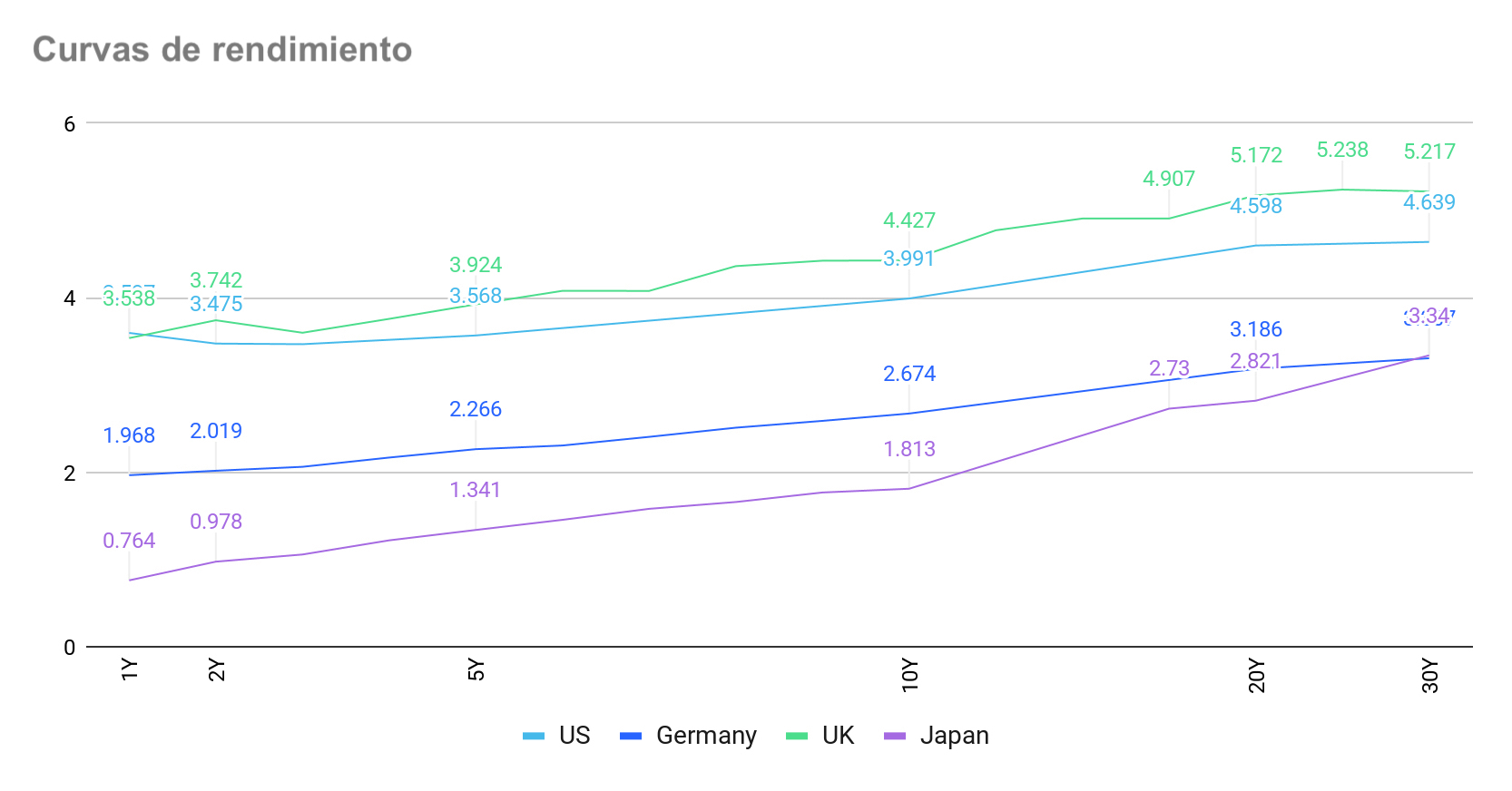Click the 5Y label on horizontal axis
Screen dimensions: 1512x791
[x=476, y=670]
